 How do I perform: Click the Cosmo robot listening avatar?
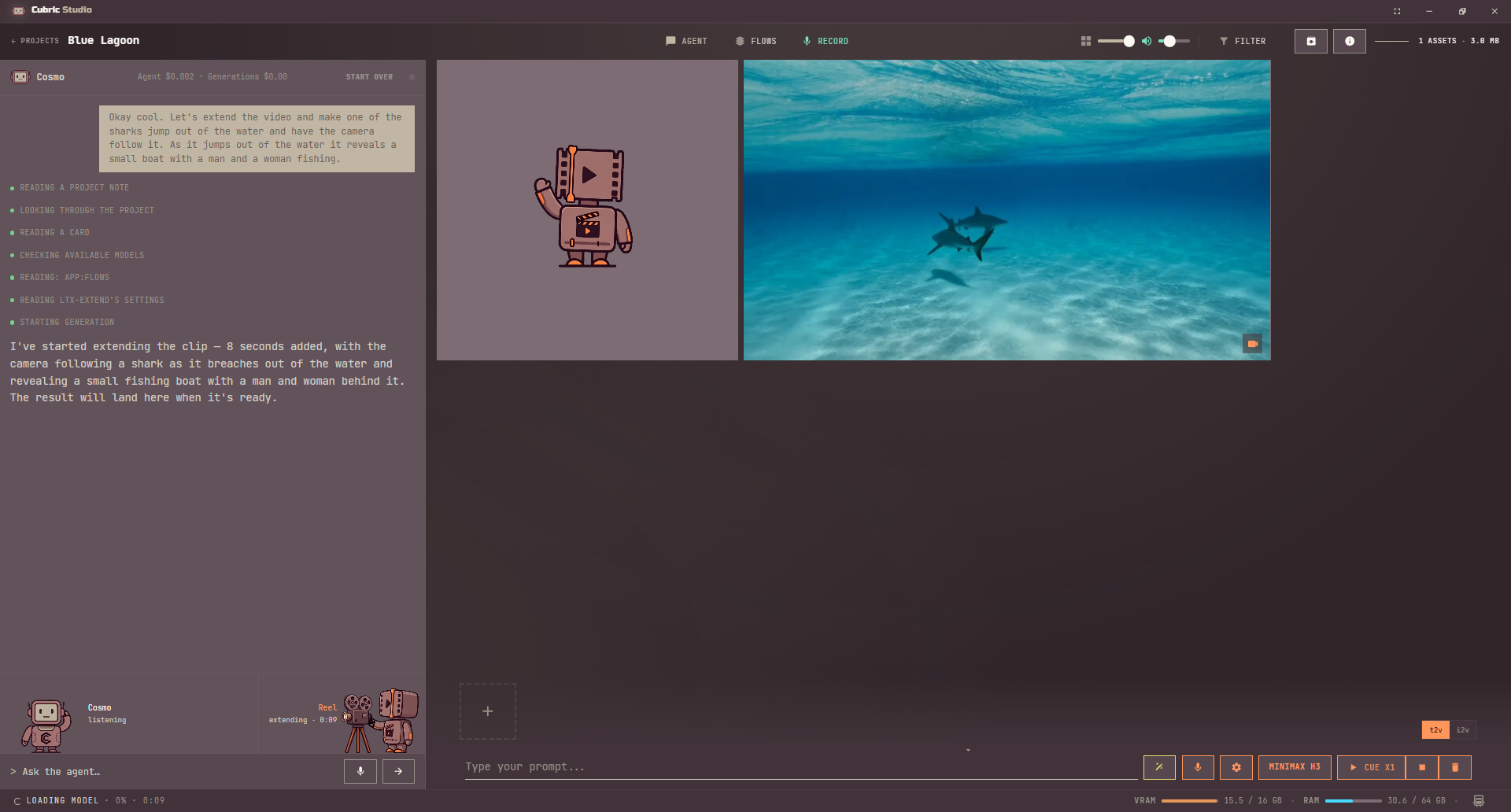click(46, 725)
